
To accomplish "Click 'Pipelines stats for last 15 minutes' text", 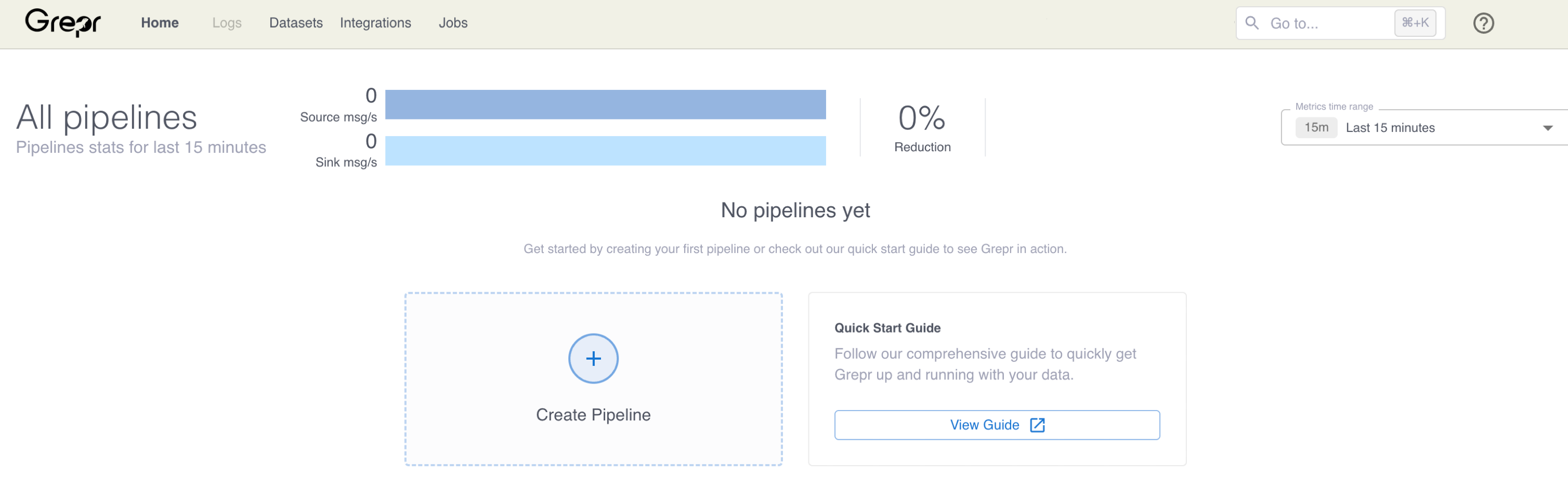I will coord(140,147).
